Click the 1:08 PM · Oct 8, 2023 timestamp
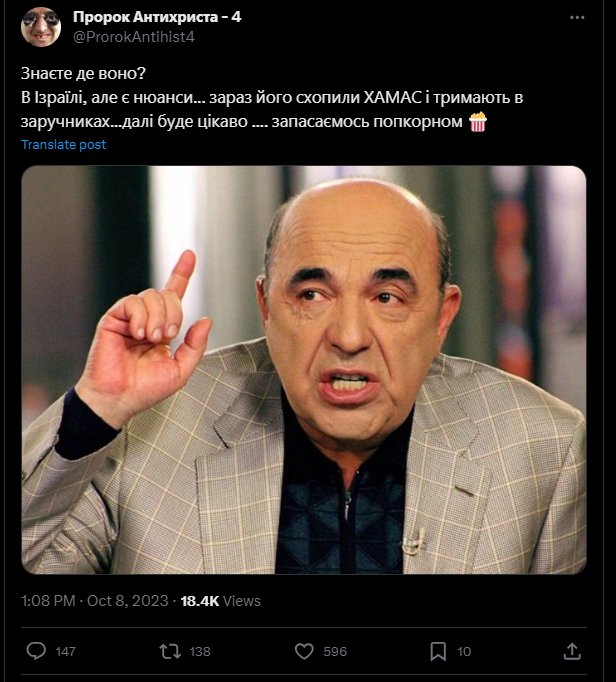 93,601
